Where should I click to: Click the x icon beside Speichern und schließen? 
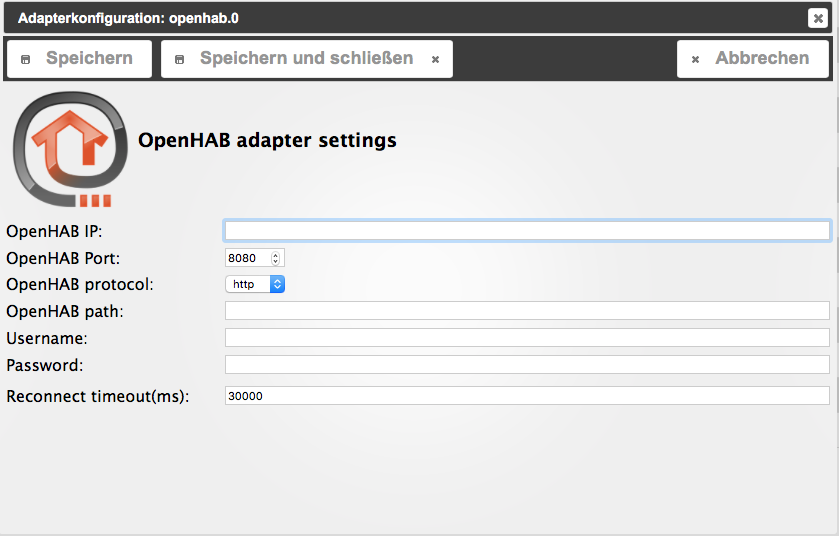tap(435, 60)
